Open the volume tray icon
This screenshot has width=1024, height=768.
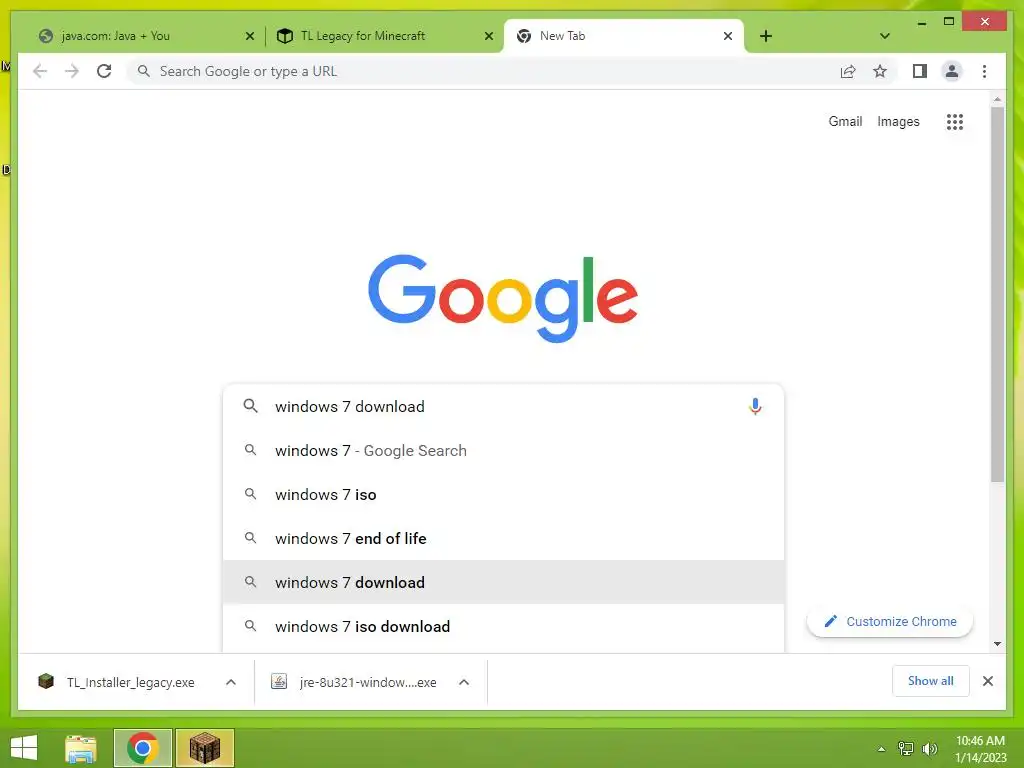point(929,748)
